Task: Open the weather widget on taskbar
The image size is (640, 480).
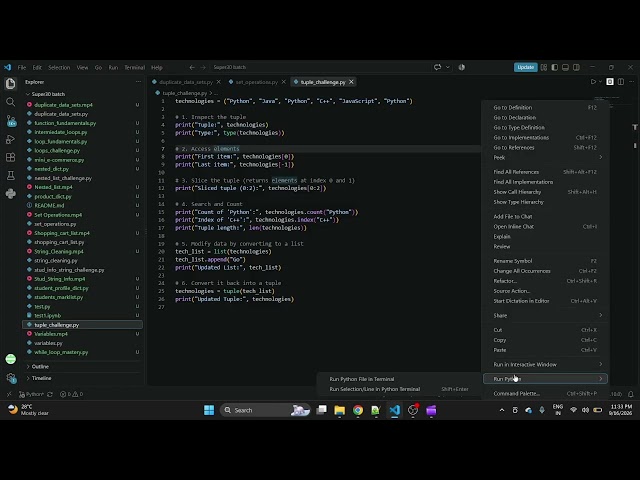Action: point(29,410)
